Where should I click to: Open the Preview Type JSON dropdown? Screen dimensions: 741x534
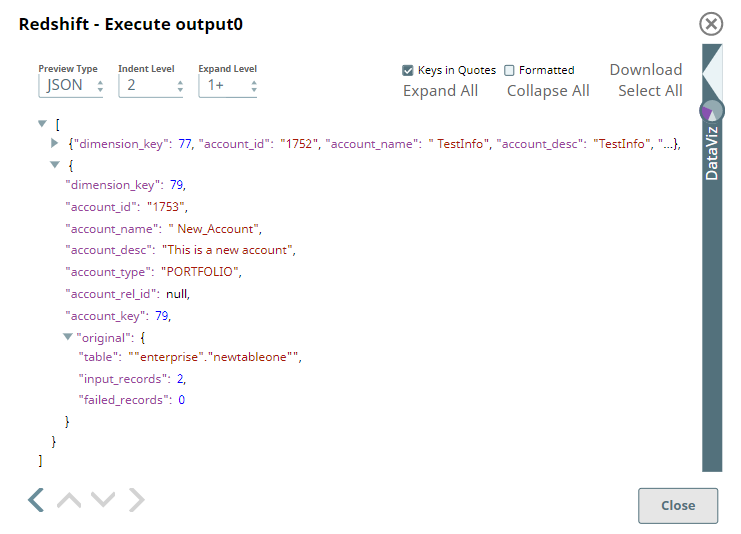[x=71, y=86]
